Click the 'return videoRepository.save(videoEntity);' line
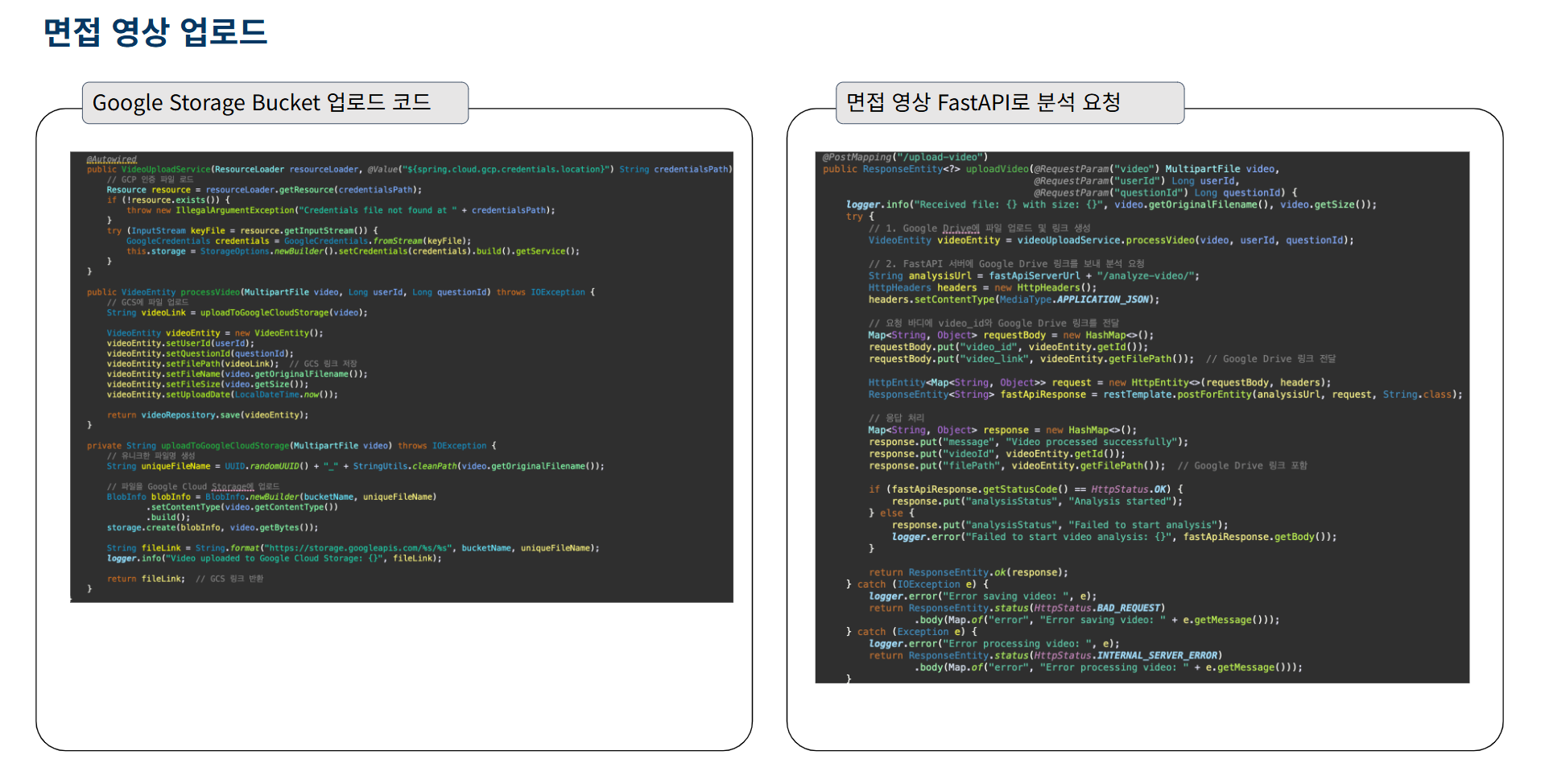 click(x=208, y=415)
